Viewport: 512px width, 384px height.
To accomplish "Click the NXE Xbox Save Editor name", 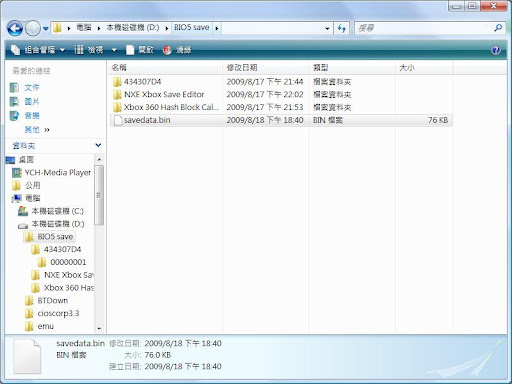I will [x=164, y=95].
